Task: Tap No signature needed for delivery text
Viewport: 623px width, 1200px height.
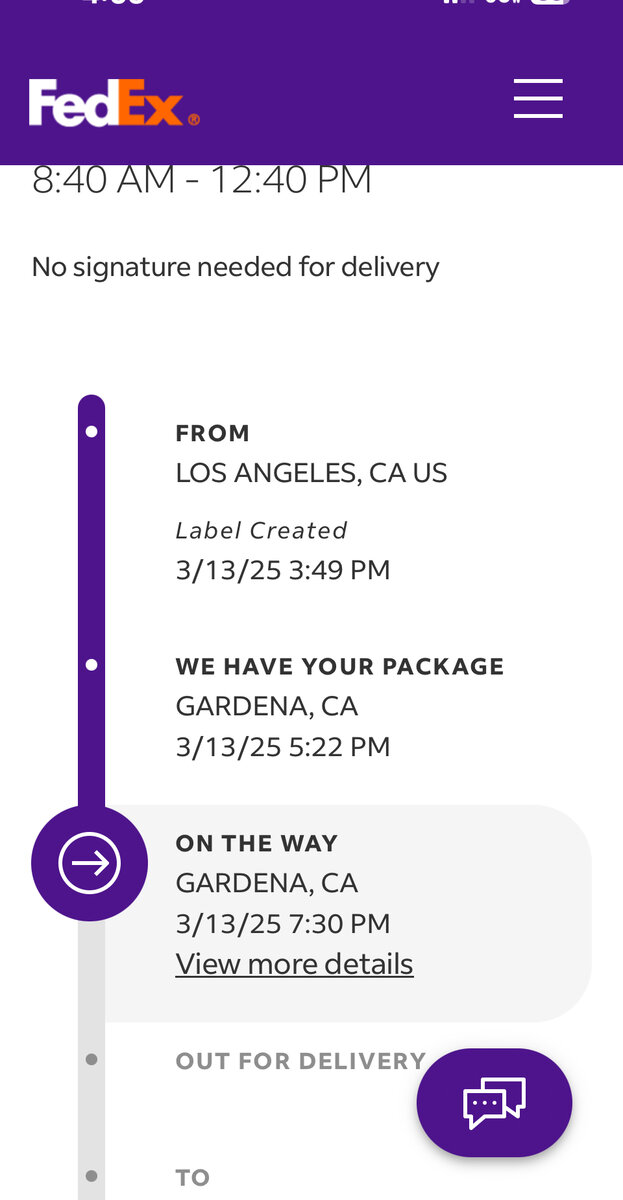Action: click(235, 267)
